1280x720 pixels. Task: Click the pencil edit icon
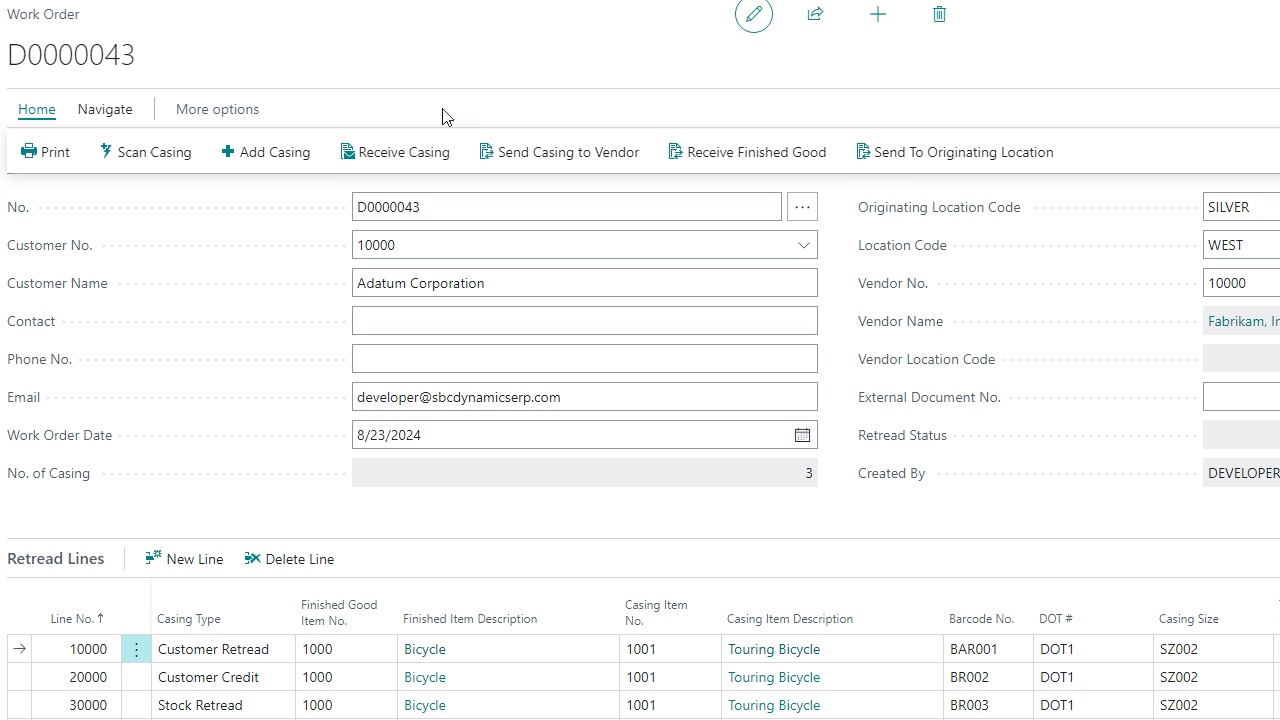[754, 14]
